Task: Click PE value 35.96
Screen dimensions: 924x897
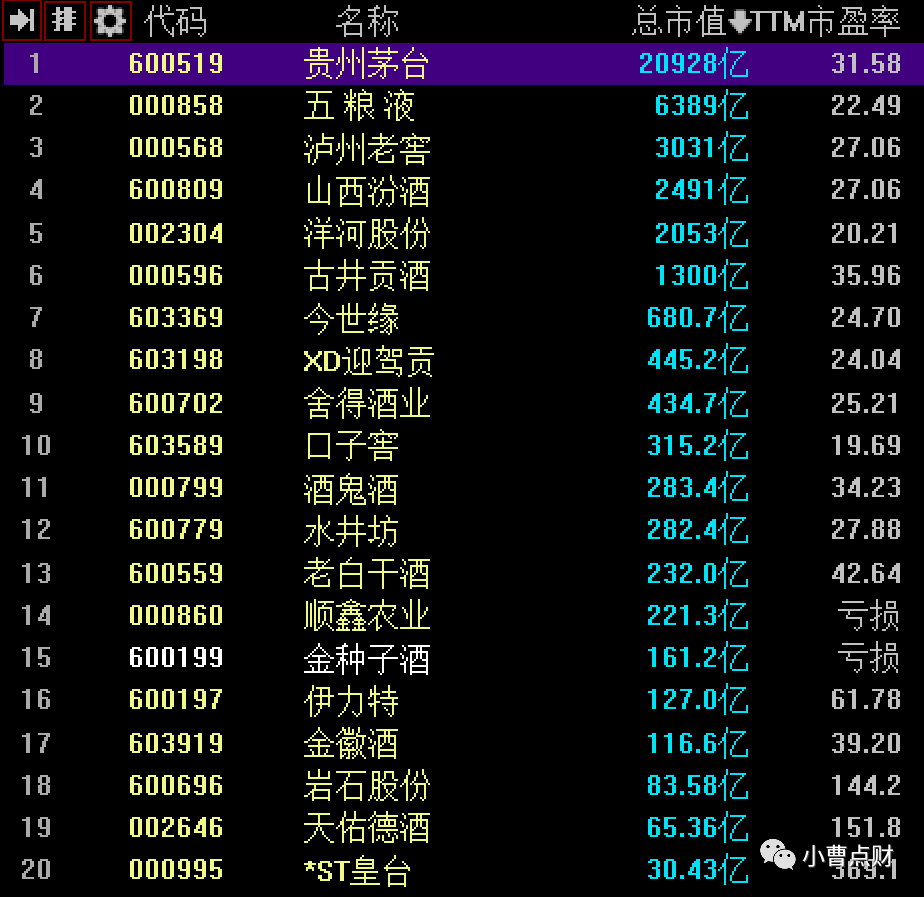Action: click(x=866, y=275)
